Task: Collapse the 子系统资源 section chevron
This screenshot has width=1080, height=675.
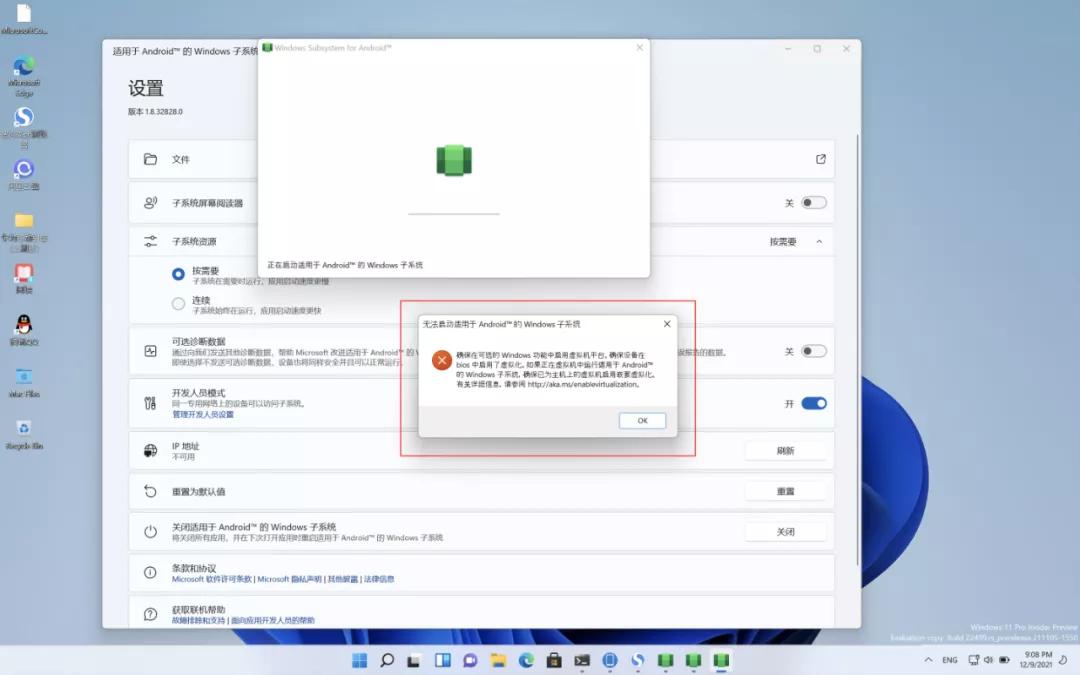Action: click(820, 241)
